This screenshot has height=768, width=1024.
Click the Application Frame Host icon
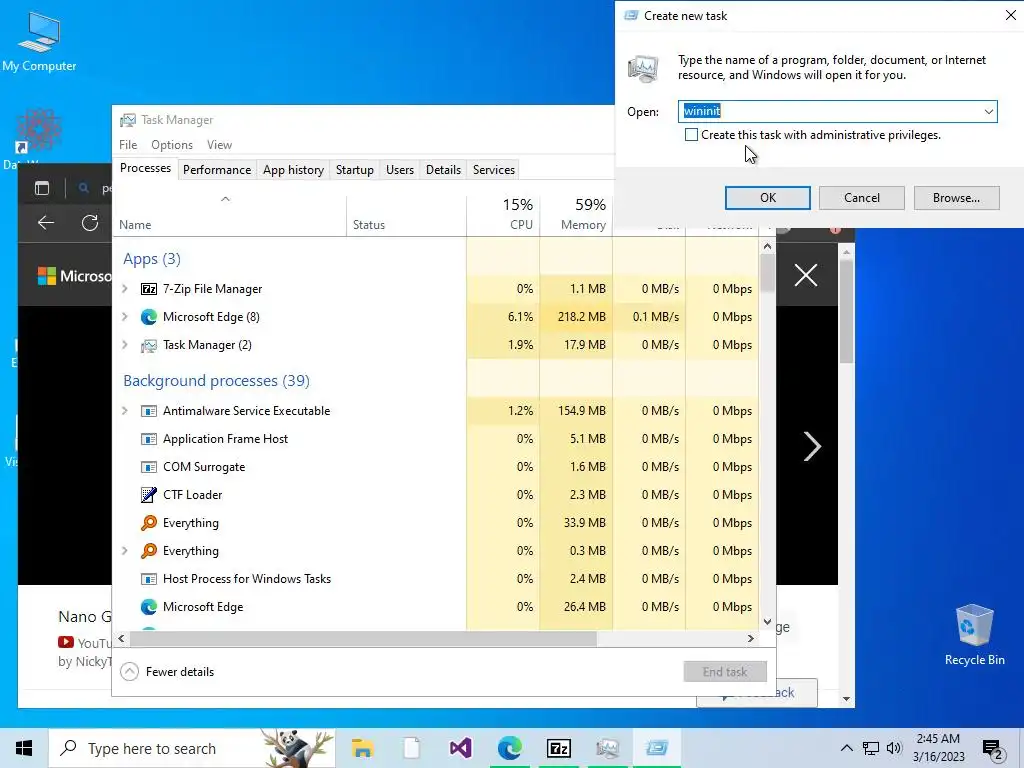click(149, 439)
